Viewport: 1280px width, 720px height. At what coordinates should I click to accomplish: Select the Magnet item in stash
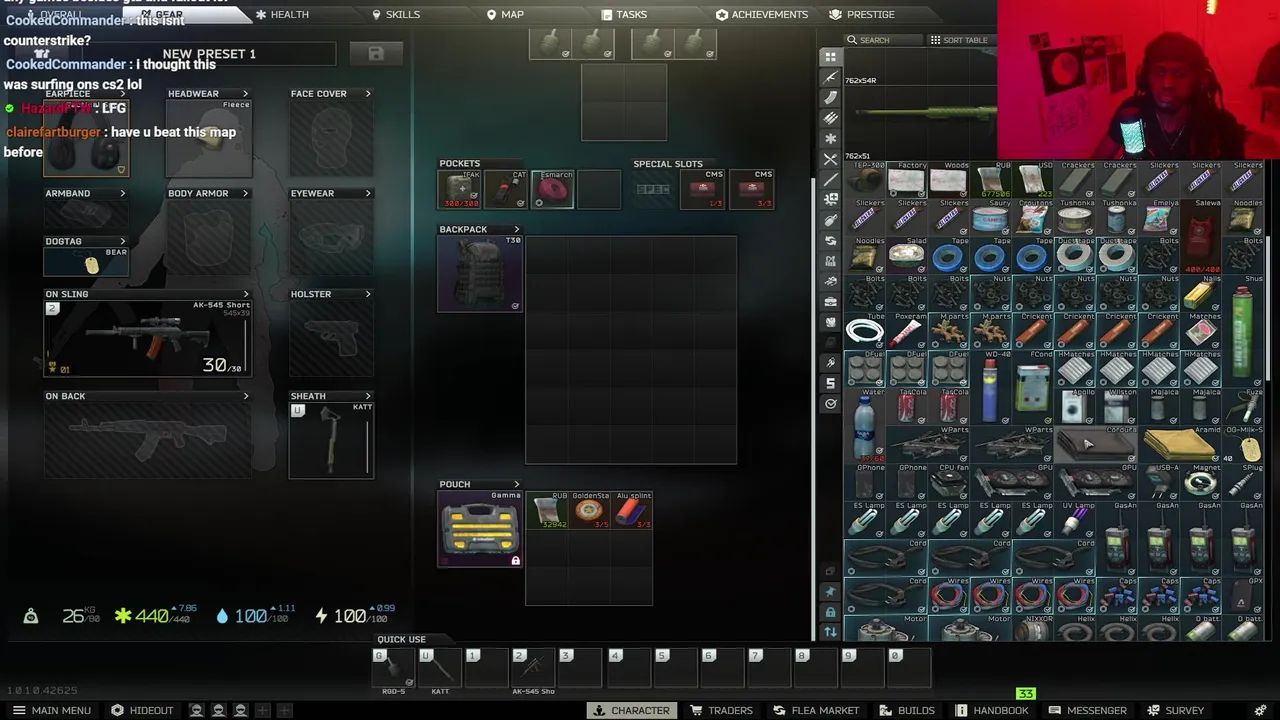(1200, 483)
